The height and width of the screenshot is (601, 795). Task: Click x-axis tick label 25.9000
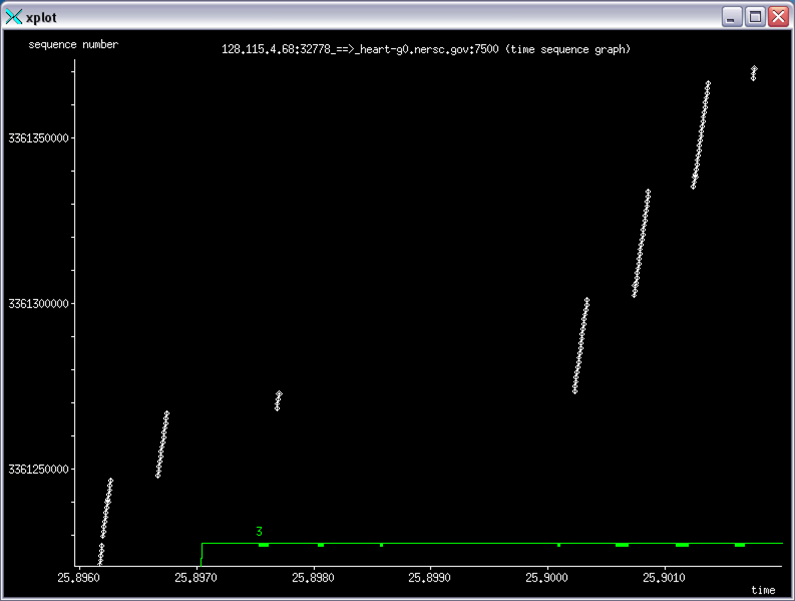(x=547, y=578)
